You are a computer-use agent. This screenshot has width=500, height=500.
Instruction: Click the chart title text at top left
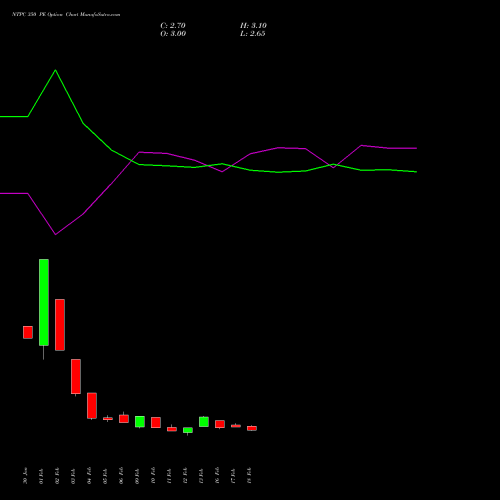point(66,15)
